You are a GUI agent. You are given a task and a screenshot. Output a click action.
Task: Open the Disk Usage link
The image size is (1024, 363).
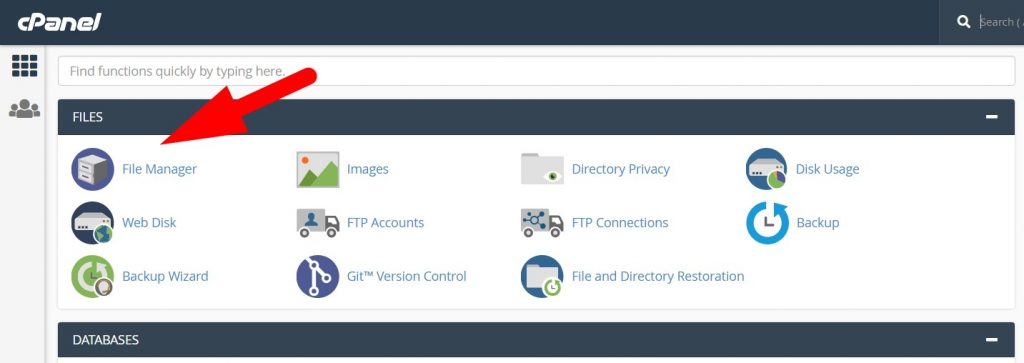click(827, 169)
